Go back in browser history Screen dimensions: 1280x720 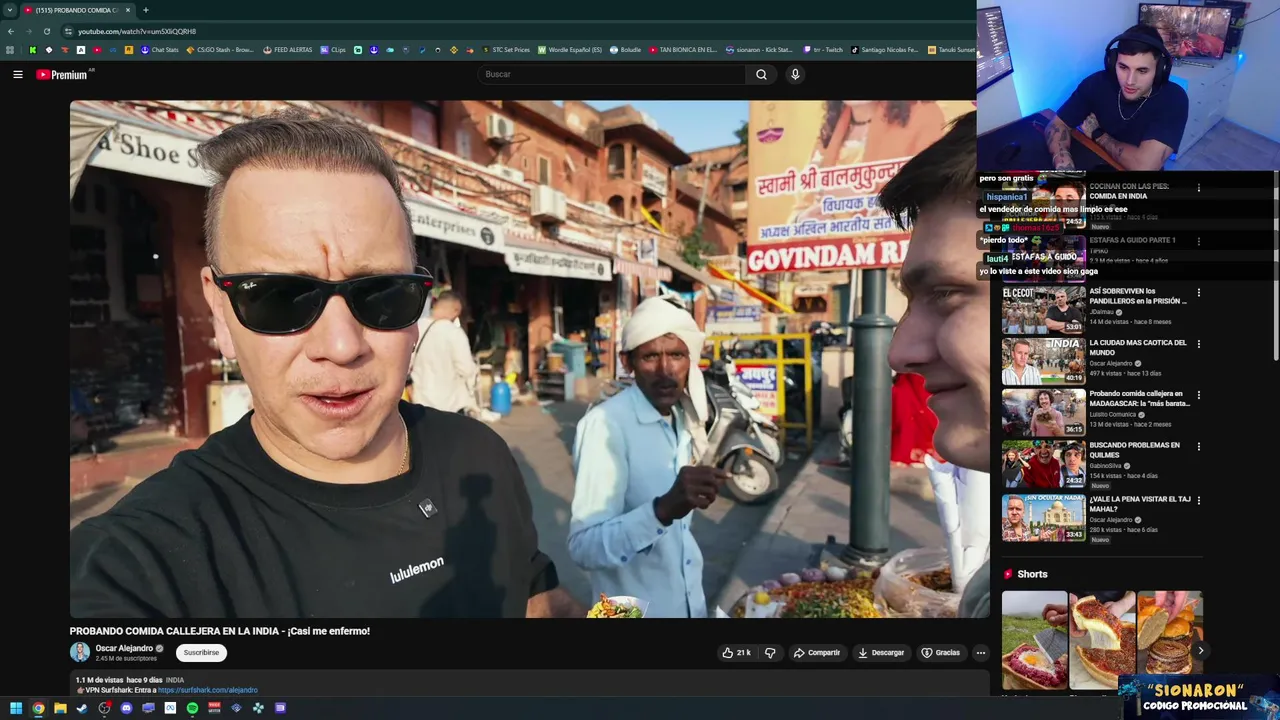coord(11,31)
